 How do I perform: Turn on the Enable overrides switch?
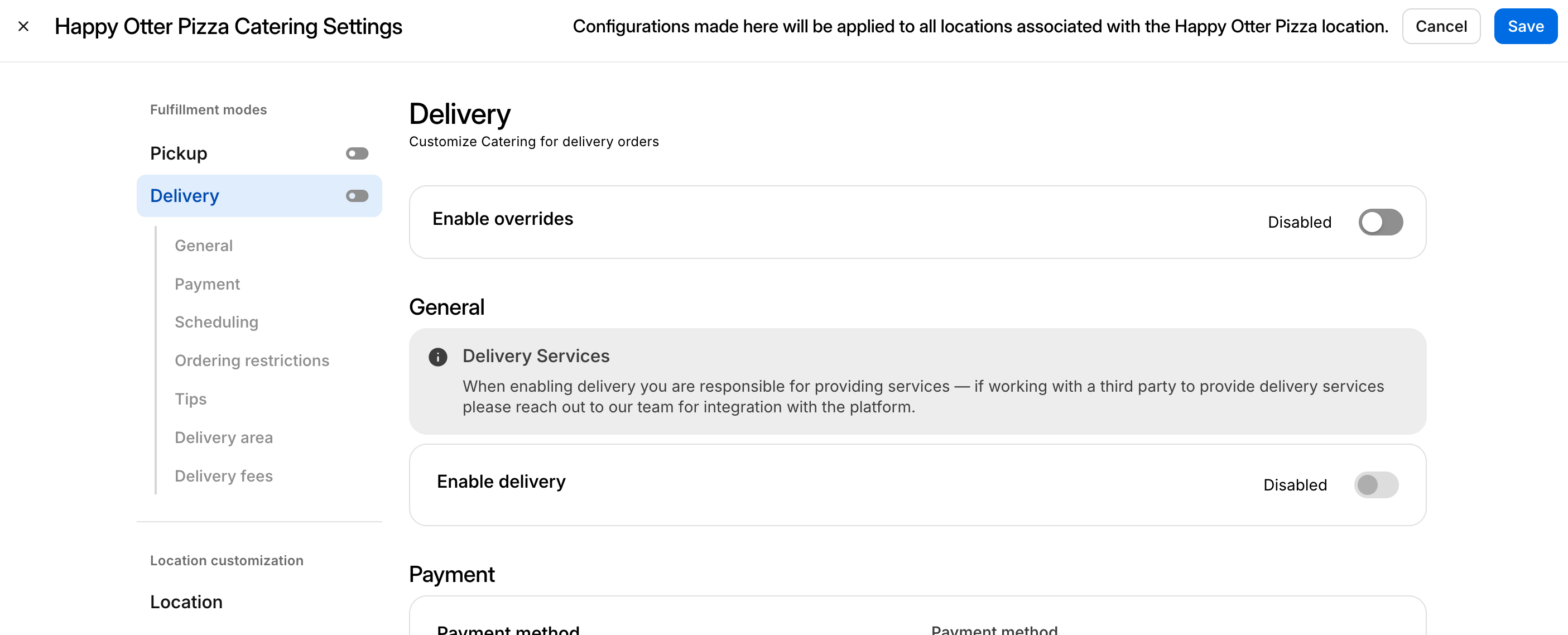coord(1380,222)
